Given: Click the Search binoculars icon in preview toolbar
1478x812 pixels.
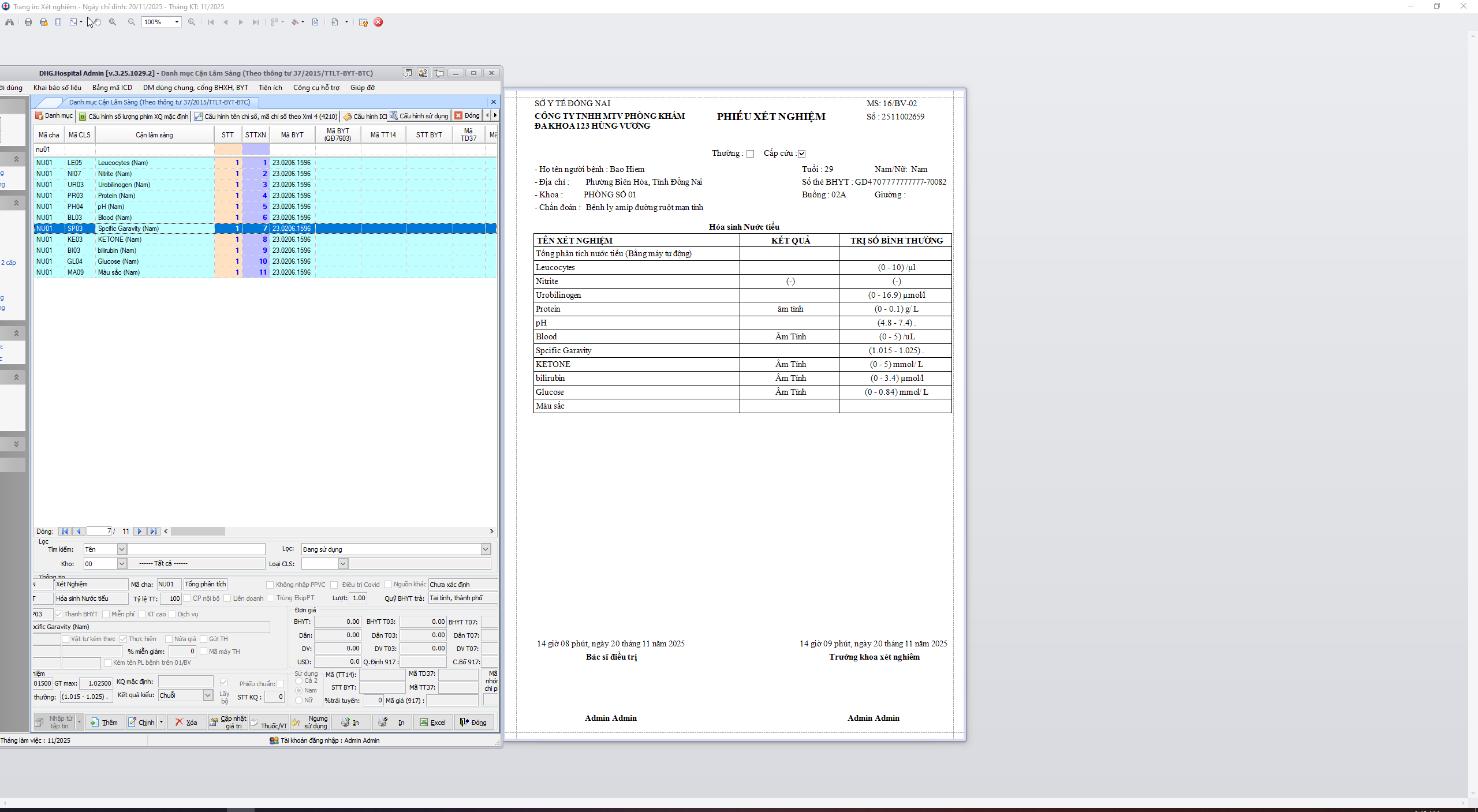Looking at the screenshot, I should click(x=9, y=22).
